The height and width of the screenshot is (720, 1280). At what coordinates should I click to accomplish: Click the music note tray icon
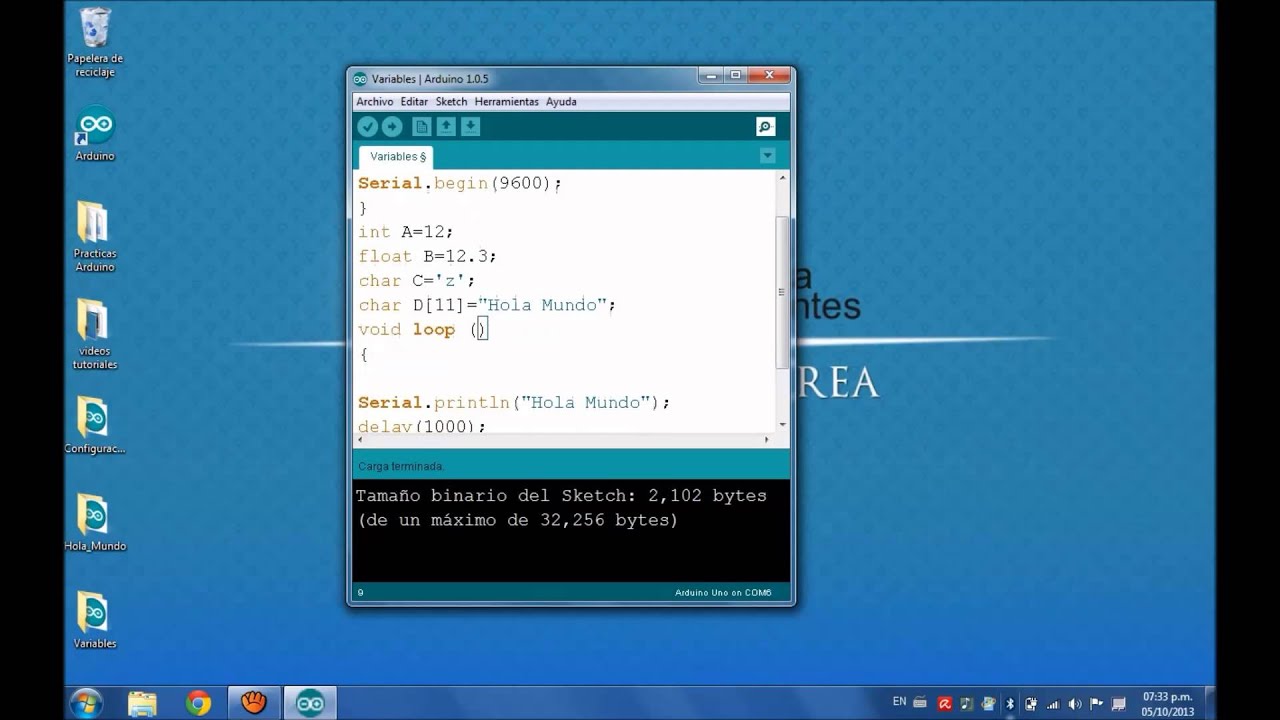(x=966, y=703)
